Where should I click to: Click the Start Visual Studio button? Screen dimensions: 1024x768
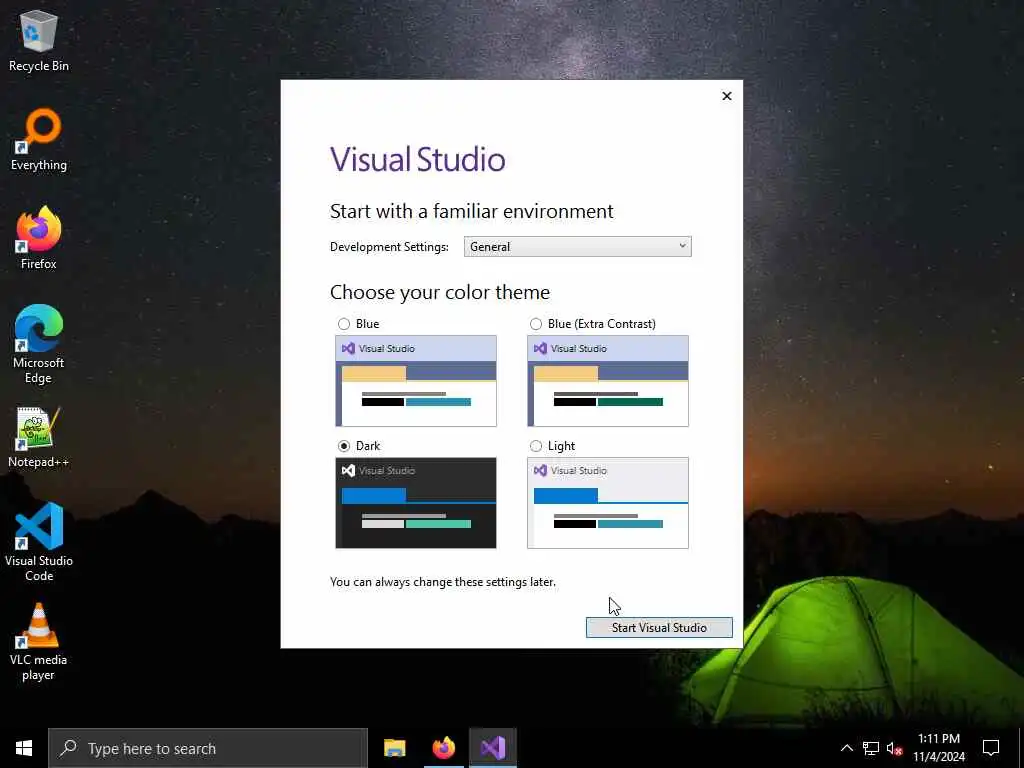[659, 628]
